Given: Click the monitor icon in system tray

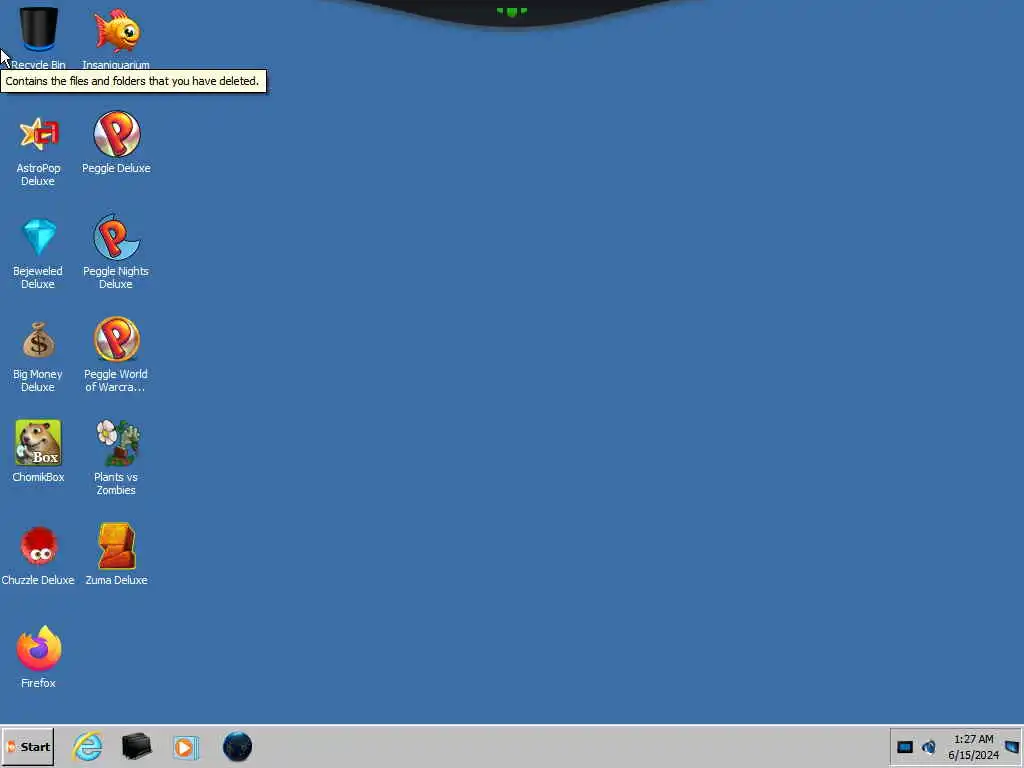Looking at the screenshot, I should (904, 747).
